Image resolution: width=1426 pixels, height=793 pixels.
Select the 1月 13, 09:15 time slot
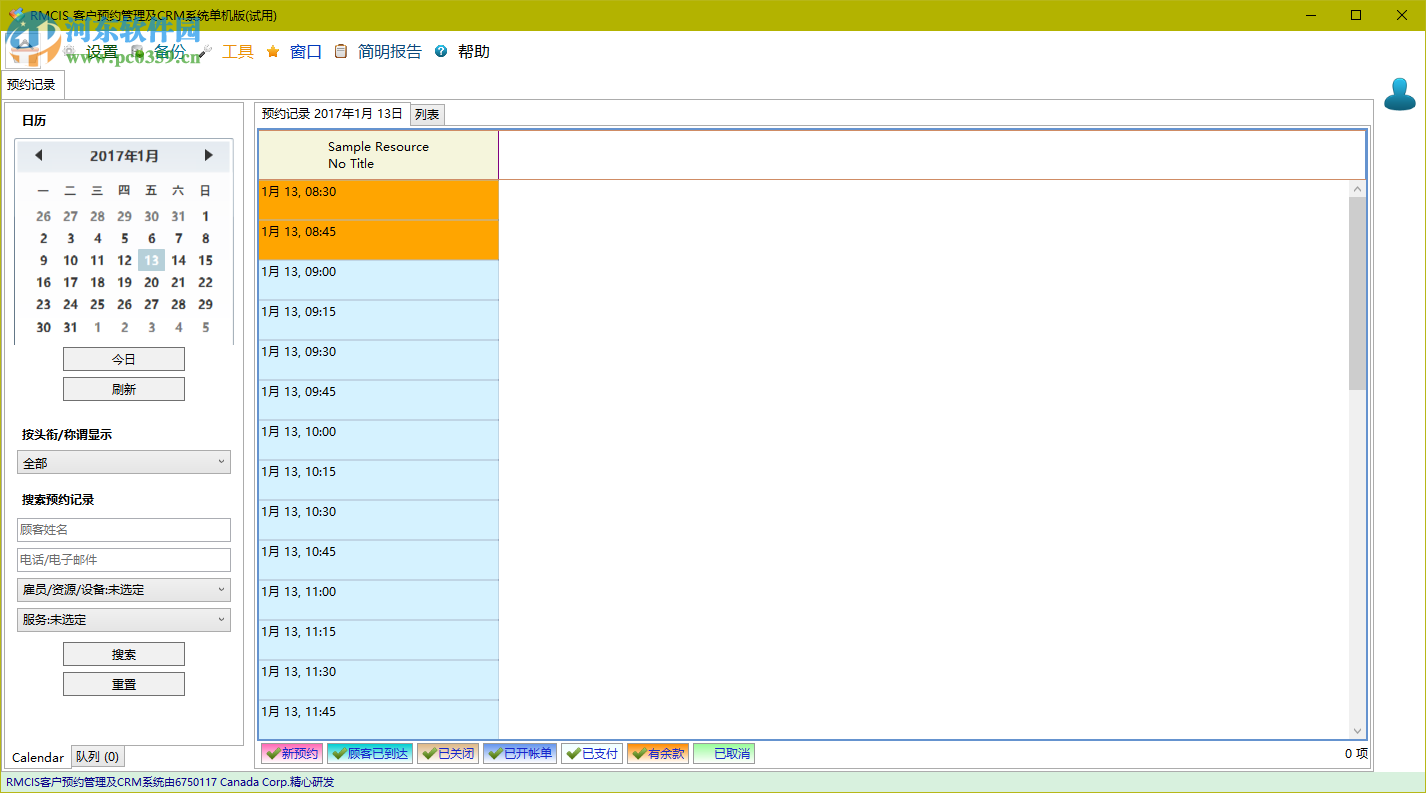coord(378,320)
